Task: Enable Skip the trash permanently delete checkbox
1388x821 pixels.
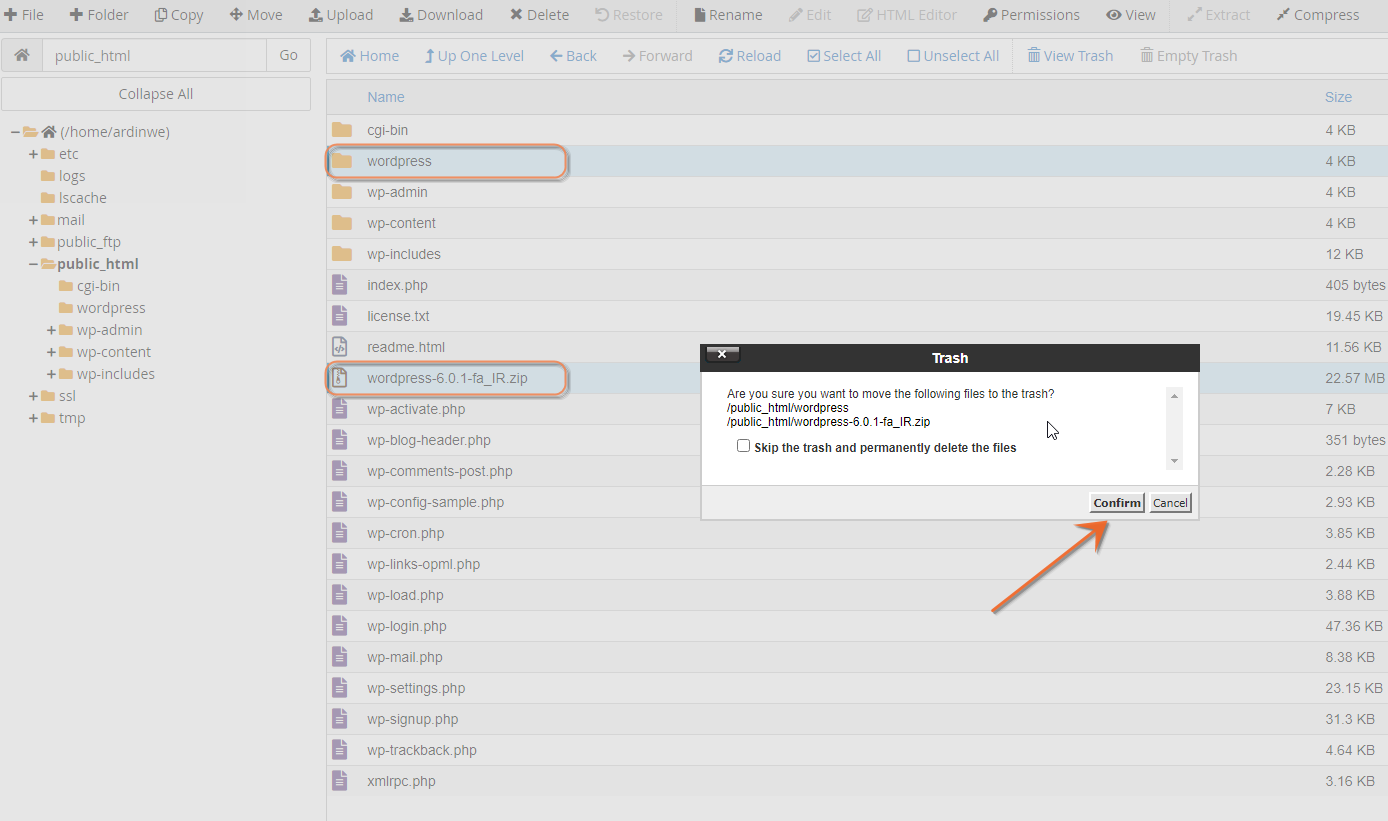Action: click(x=743, y=446)
